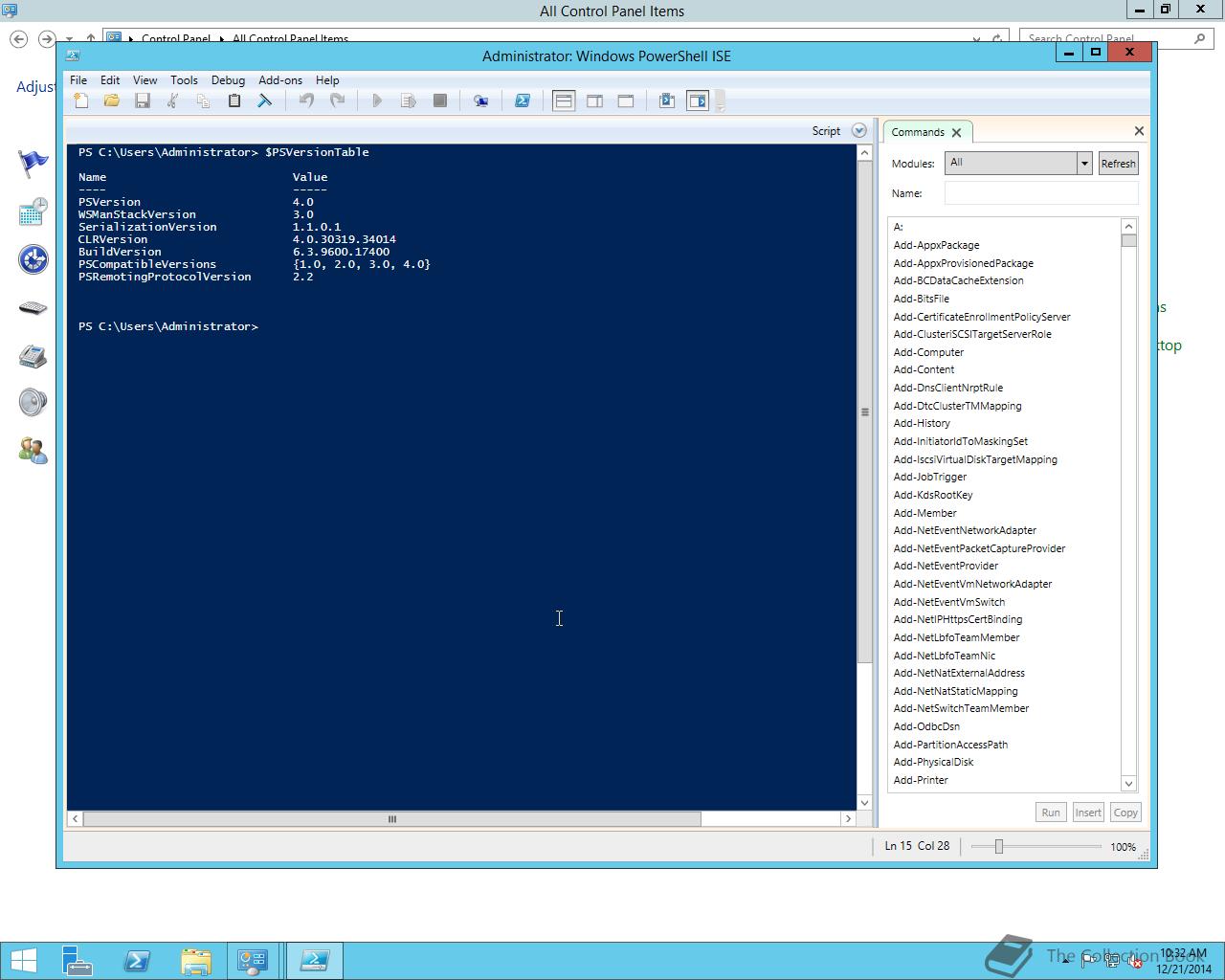The height and width of the screenshot is (980, 1225).
Task: Click the Redo arrow icon
Action: pyautogui.click(x=337, y=100)
